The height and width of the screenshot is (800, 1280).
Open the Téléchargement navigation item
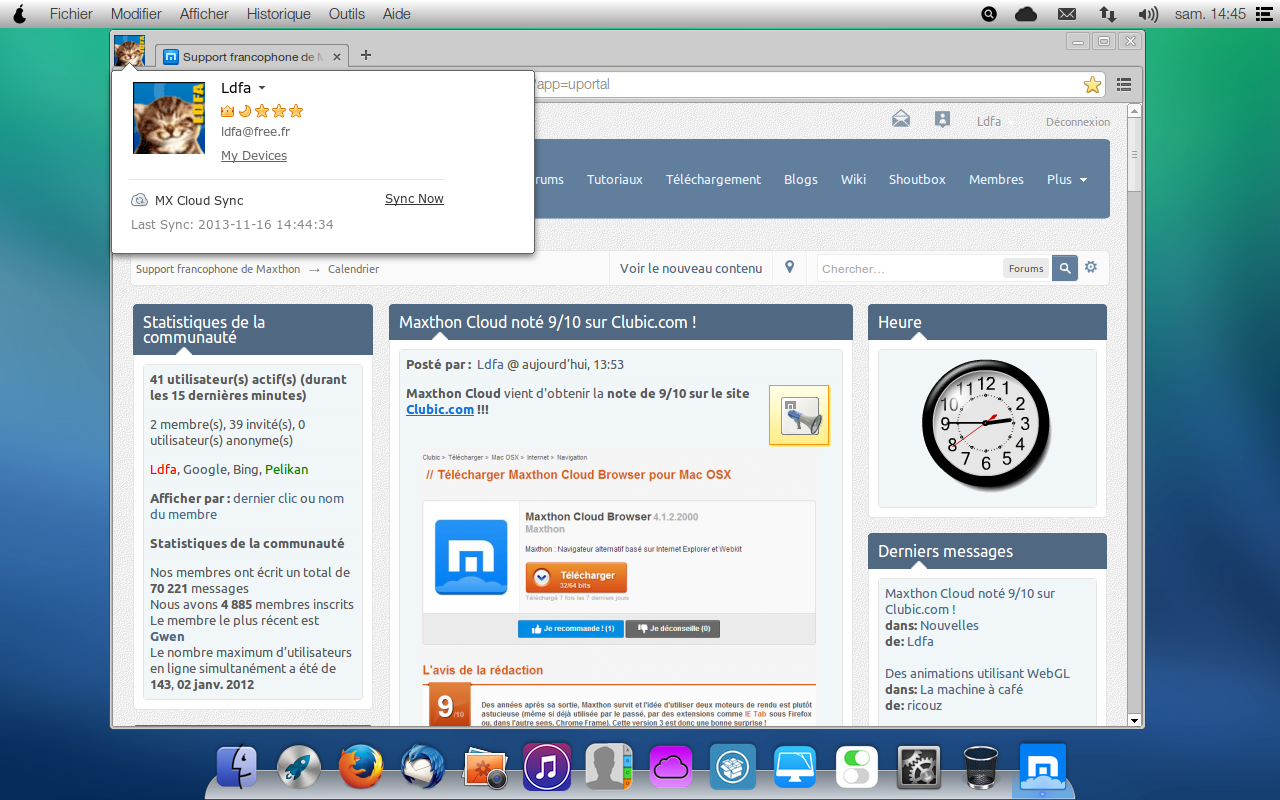coord(714,180)
